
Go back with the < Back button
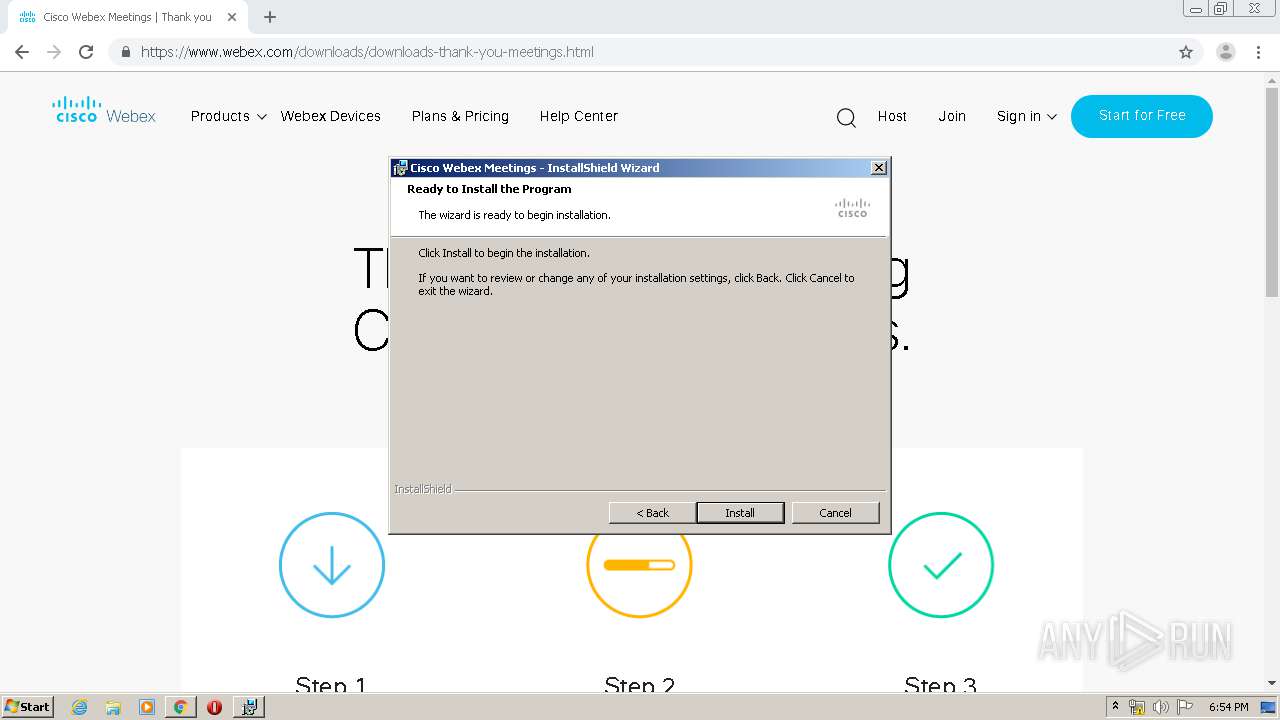pos(652,513)
